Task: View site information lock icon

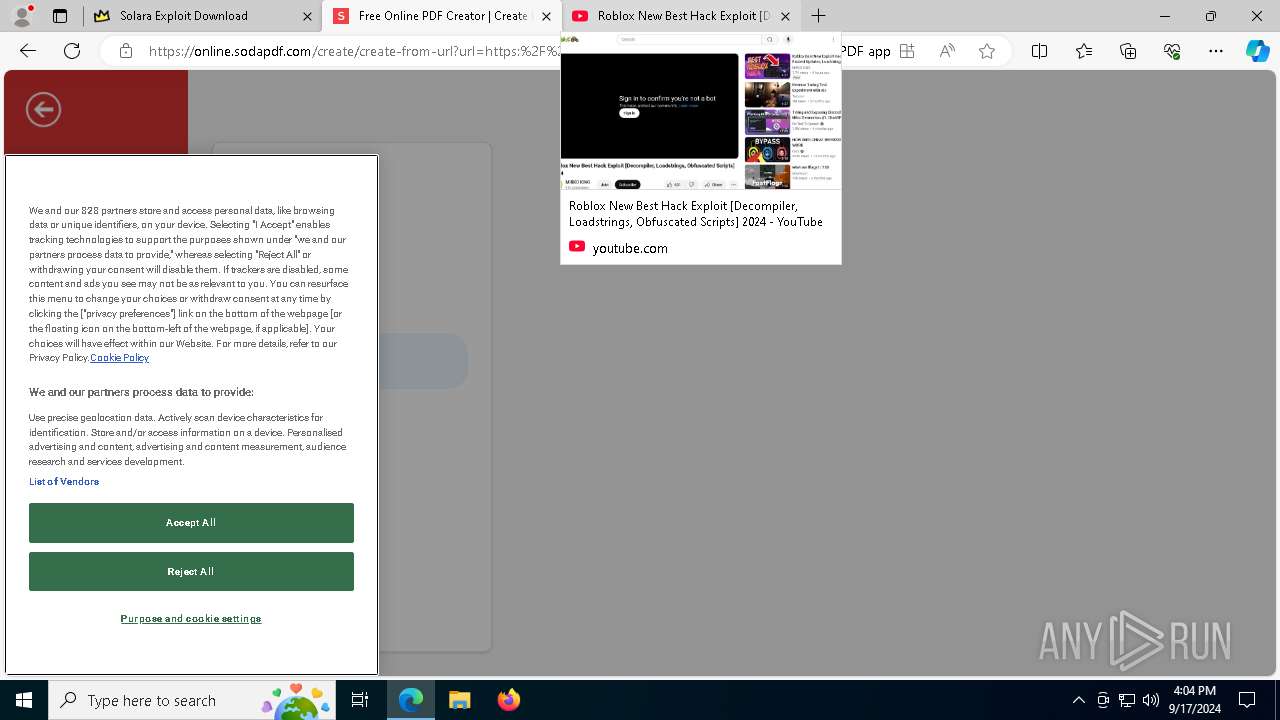Action: 126,51
